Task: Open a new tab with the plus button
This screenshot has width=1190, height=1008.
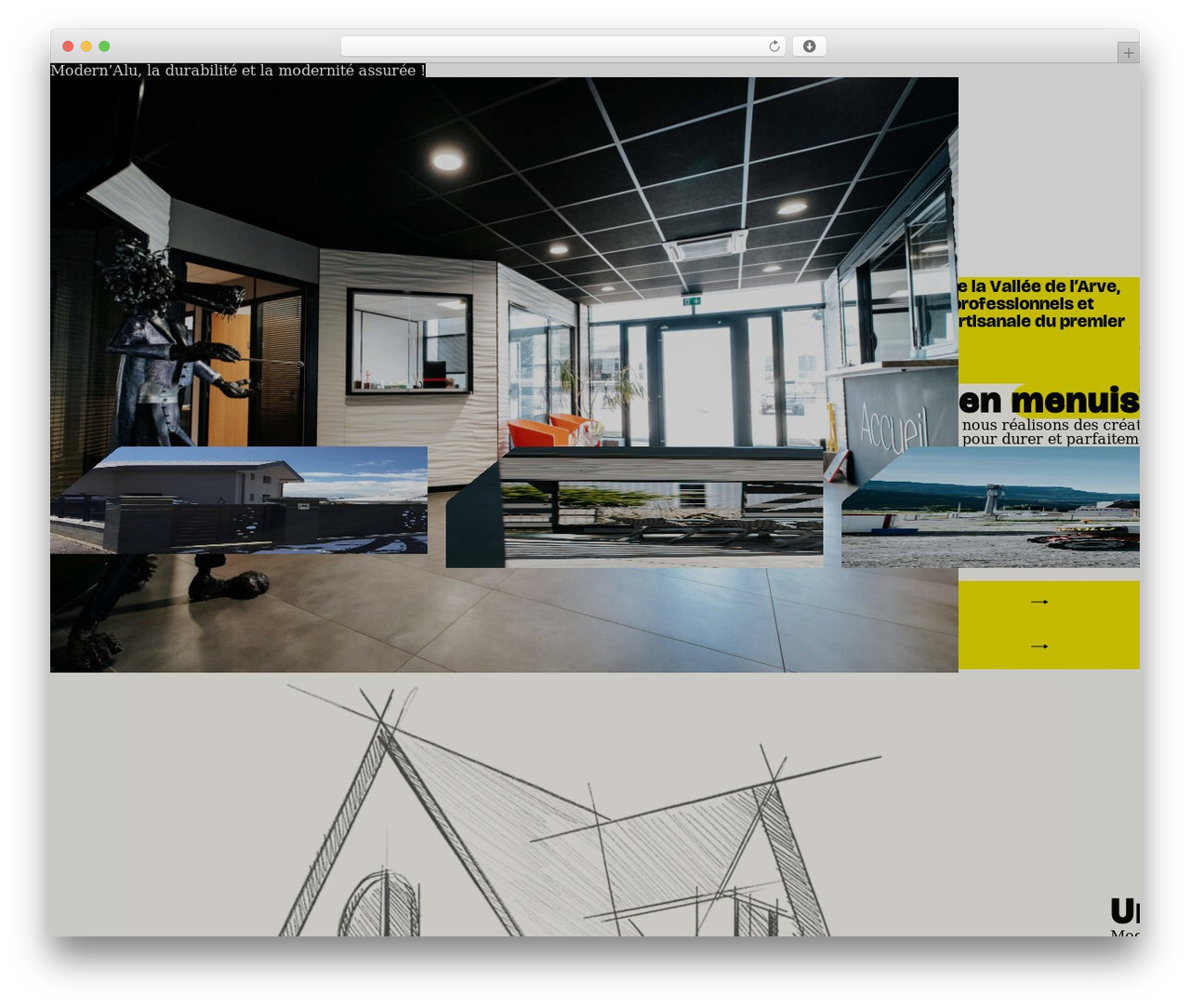Action: point(1128,53)
